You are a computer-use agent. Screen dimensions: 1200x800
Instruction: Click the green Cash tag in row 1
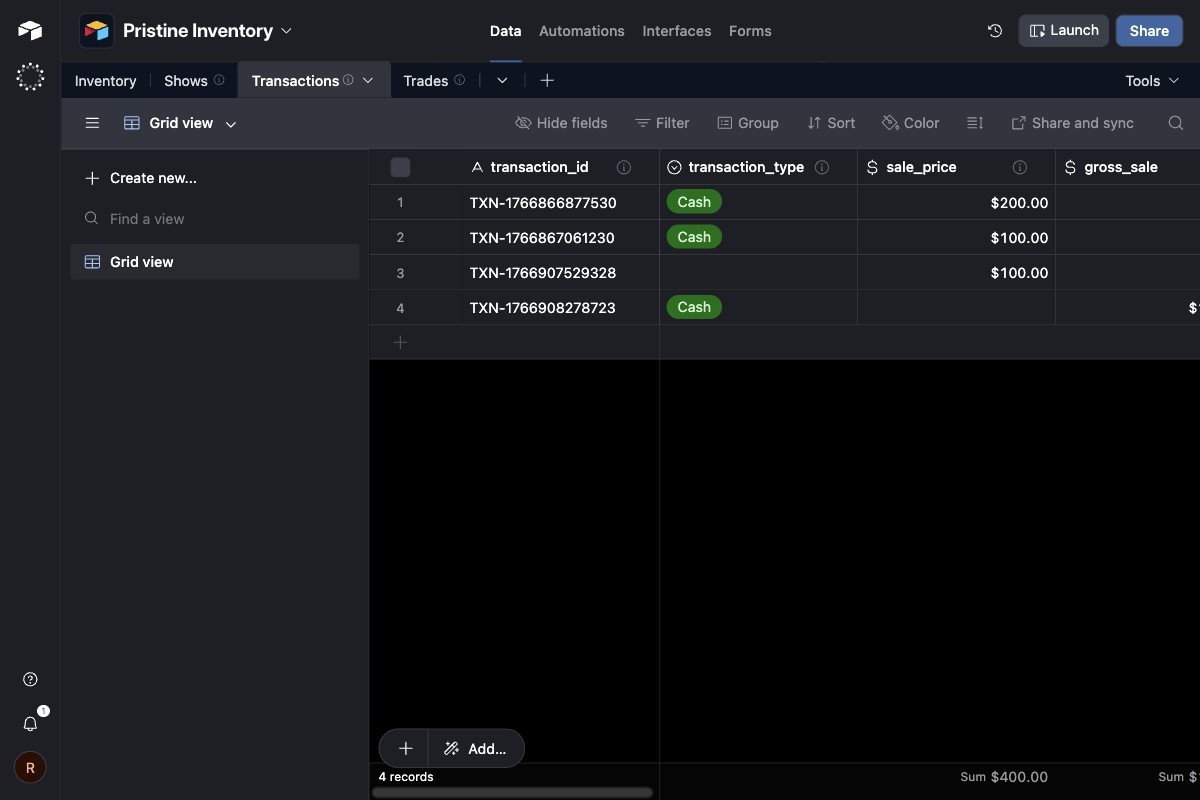pos(694,202)
